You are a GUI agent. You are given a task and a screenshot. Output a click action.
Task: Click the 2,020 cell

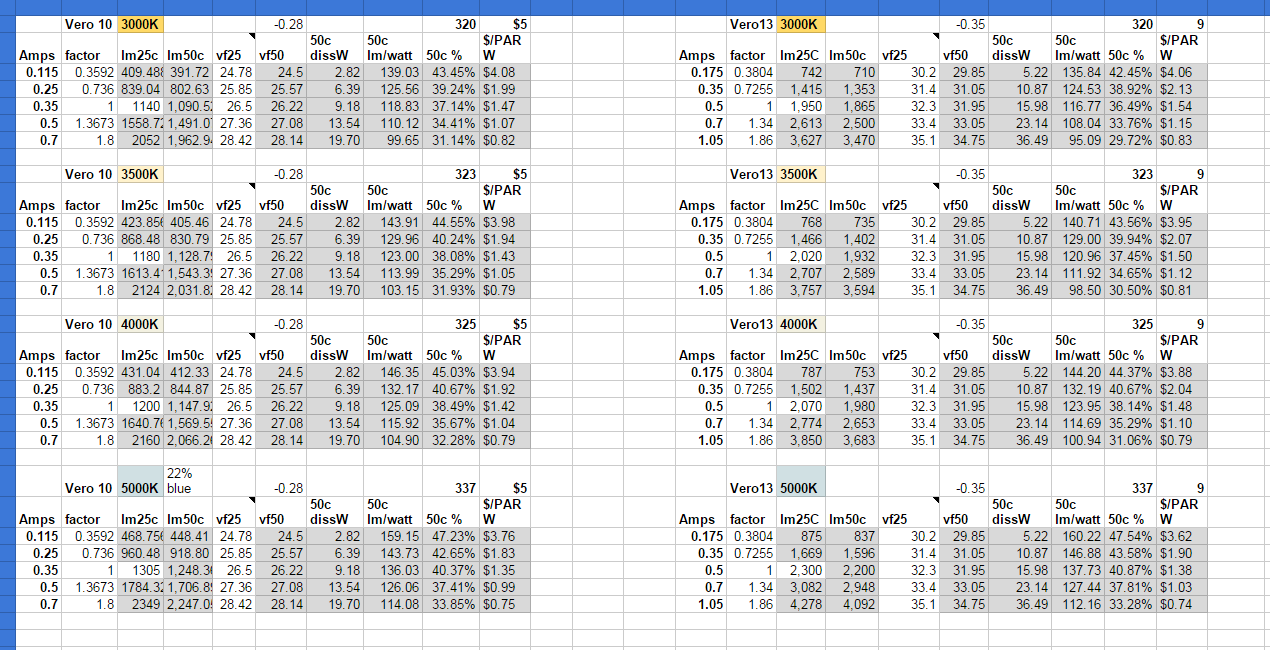[x=802, y=256]
